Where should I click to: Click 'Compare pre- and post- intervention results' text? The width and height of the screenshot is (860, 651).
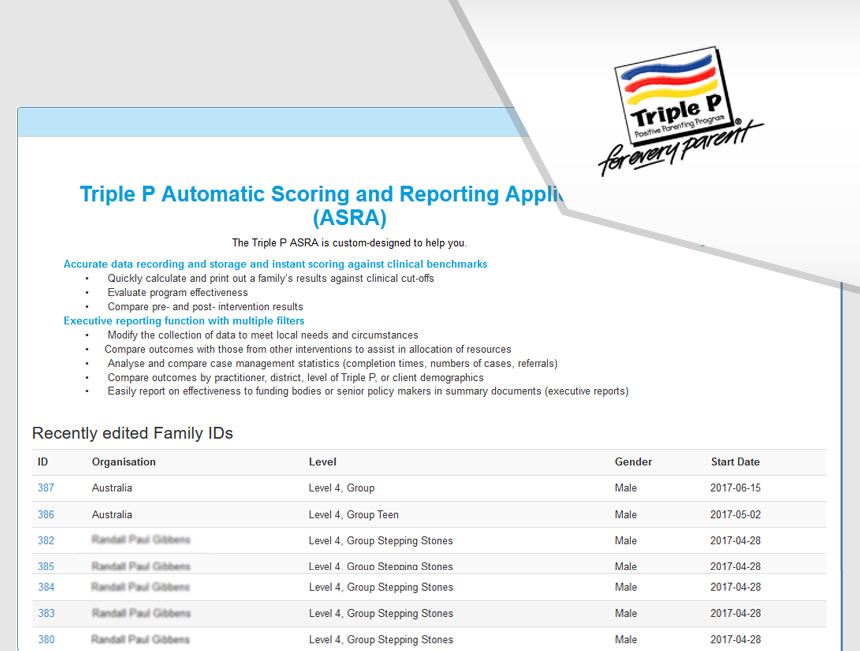click(205, 307)
